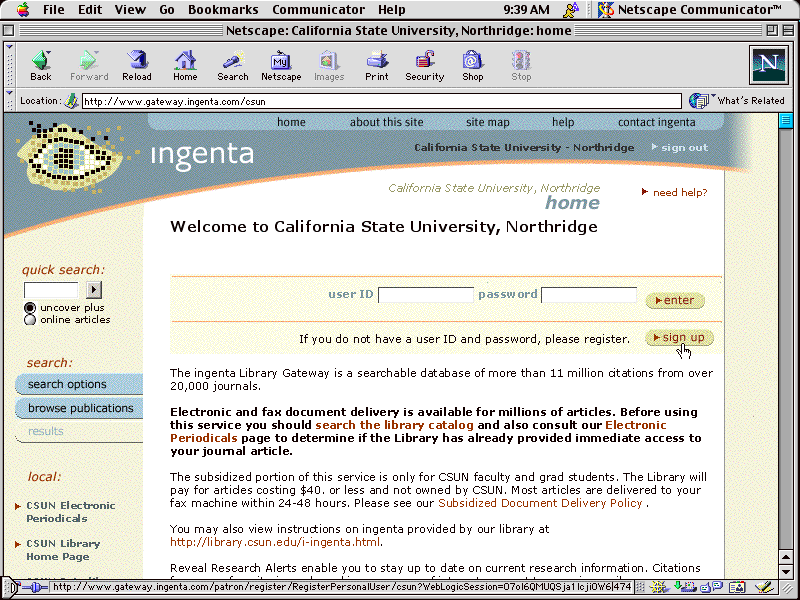800x600 pixels.
Task: Follow the library.csun.edu/i-ingenta.html link
Action: pos(275,542)
